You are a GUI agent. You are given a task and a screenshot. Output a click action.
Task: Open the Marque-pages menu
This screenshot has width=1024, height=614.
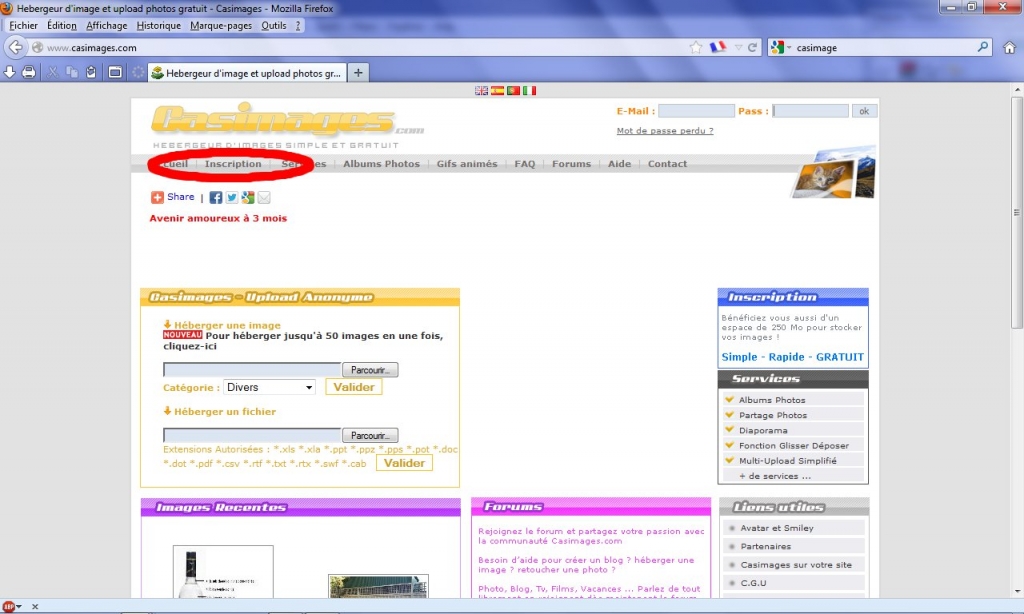(222, 25)
